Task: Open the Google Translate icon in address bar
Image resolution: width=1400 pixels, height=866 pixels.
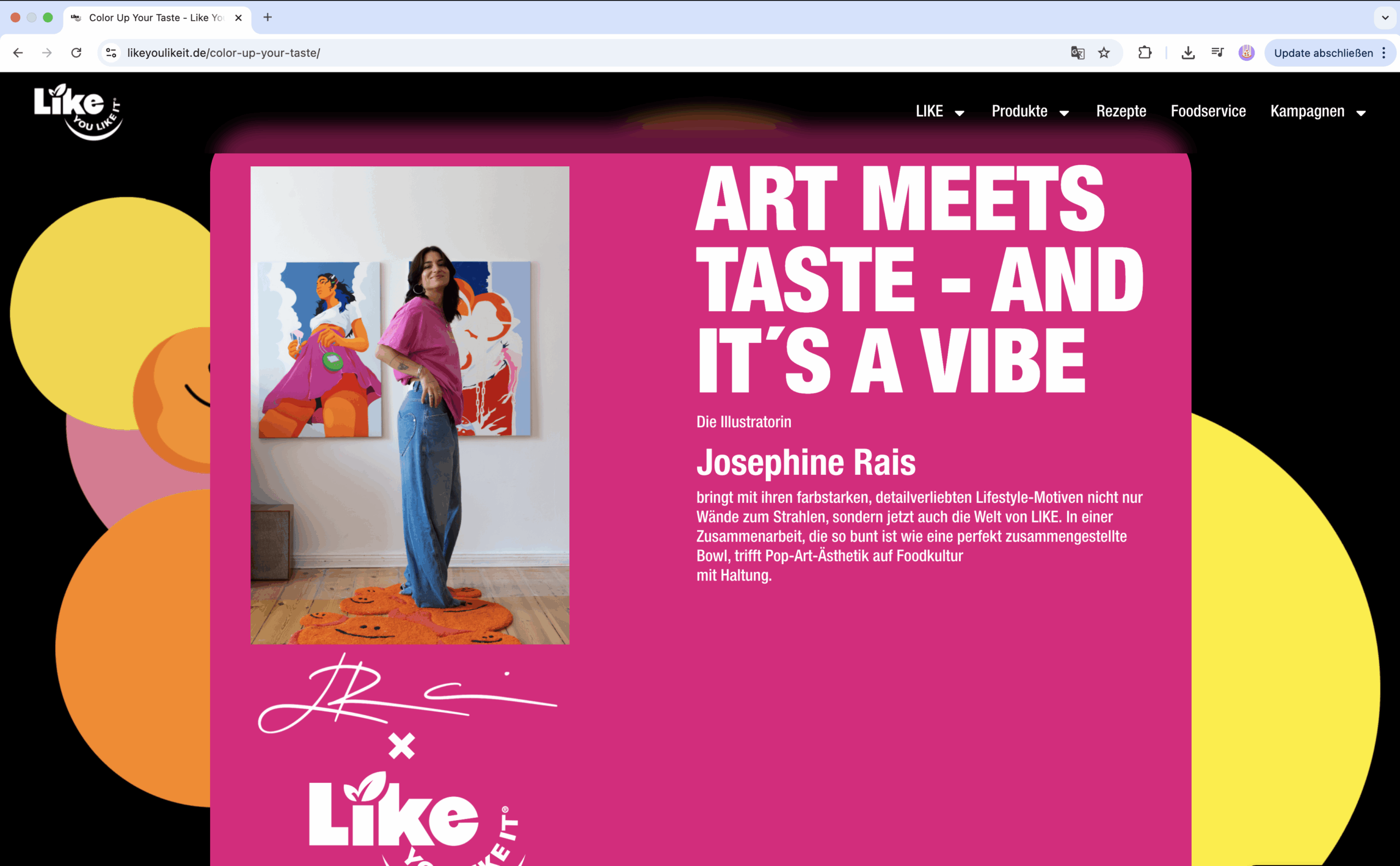Action: tap(1078, 53)
